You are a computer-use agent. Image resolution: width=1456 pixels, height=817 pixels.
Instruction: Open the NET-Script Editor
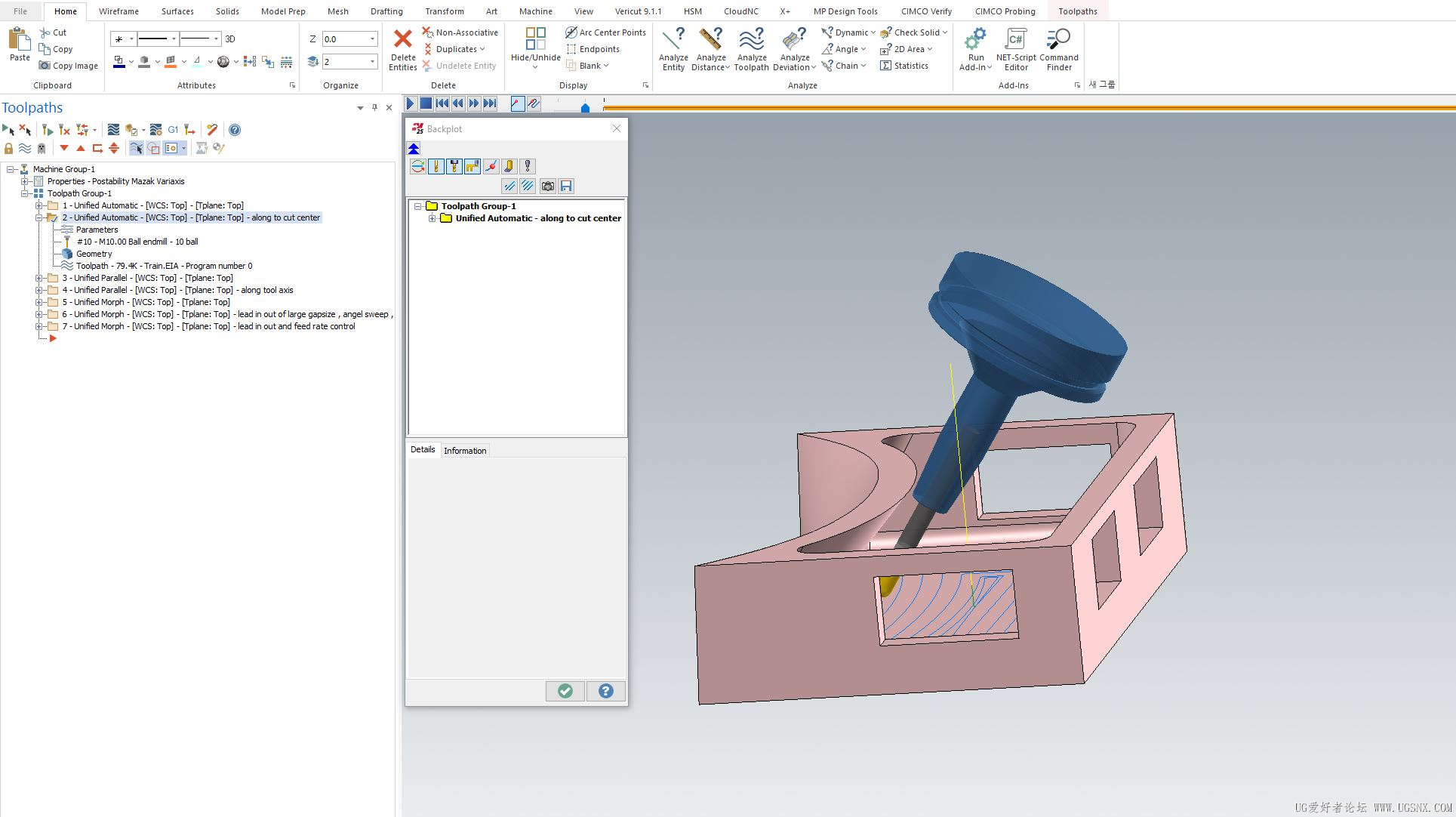coord(1015,49)
